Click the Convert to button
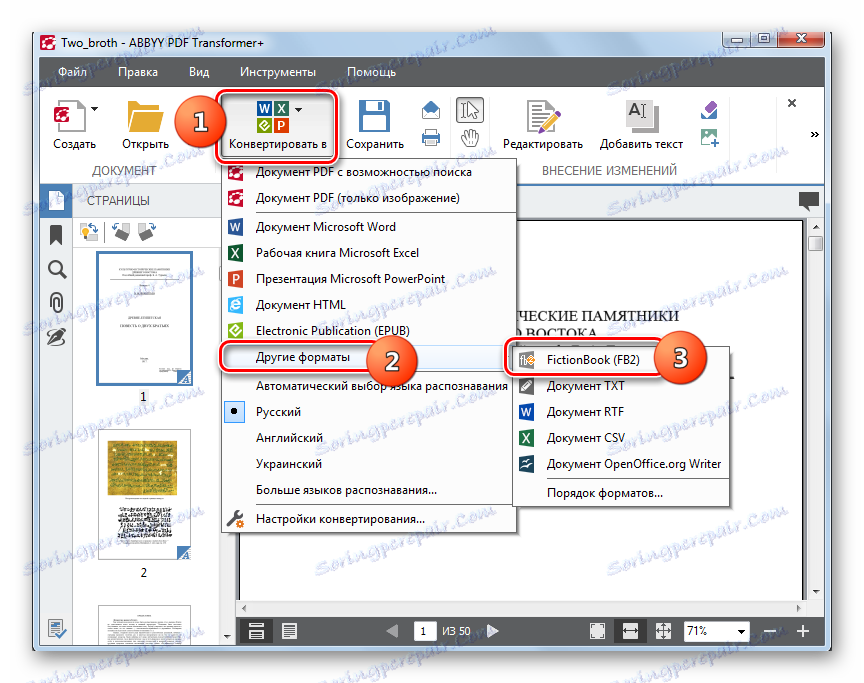 coord(277,127)
